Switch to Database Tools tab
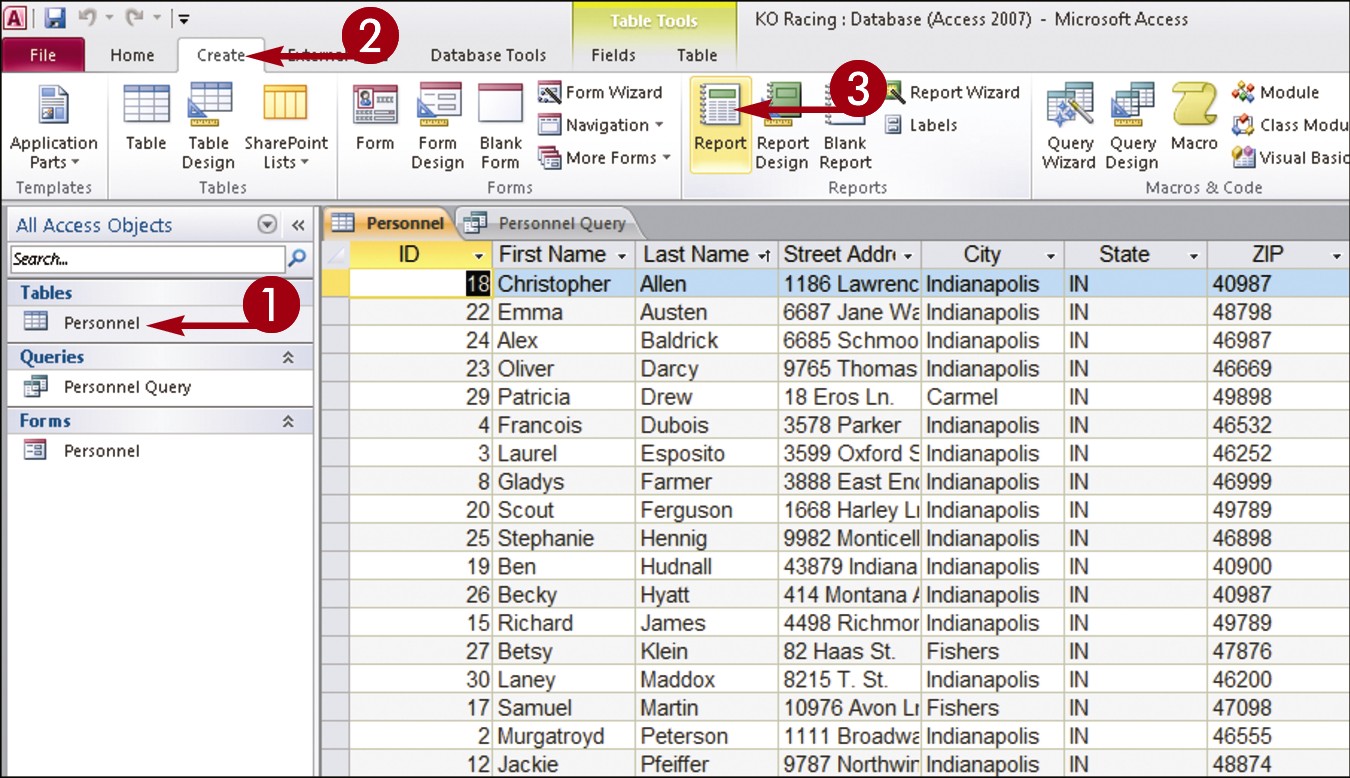Image resolution: width=1350 pixels, height=778 pixels. (x=488, y=55)
